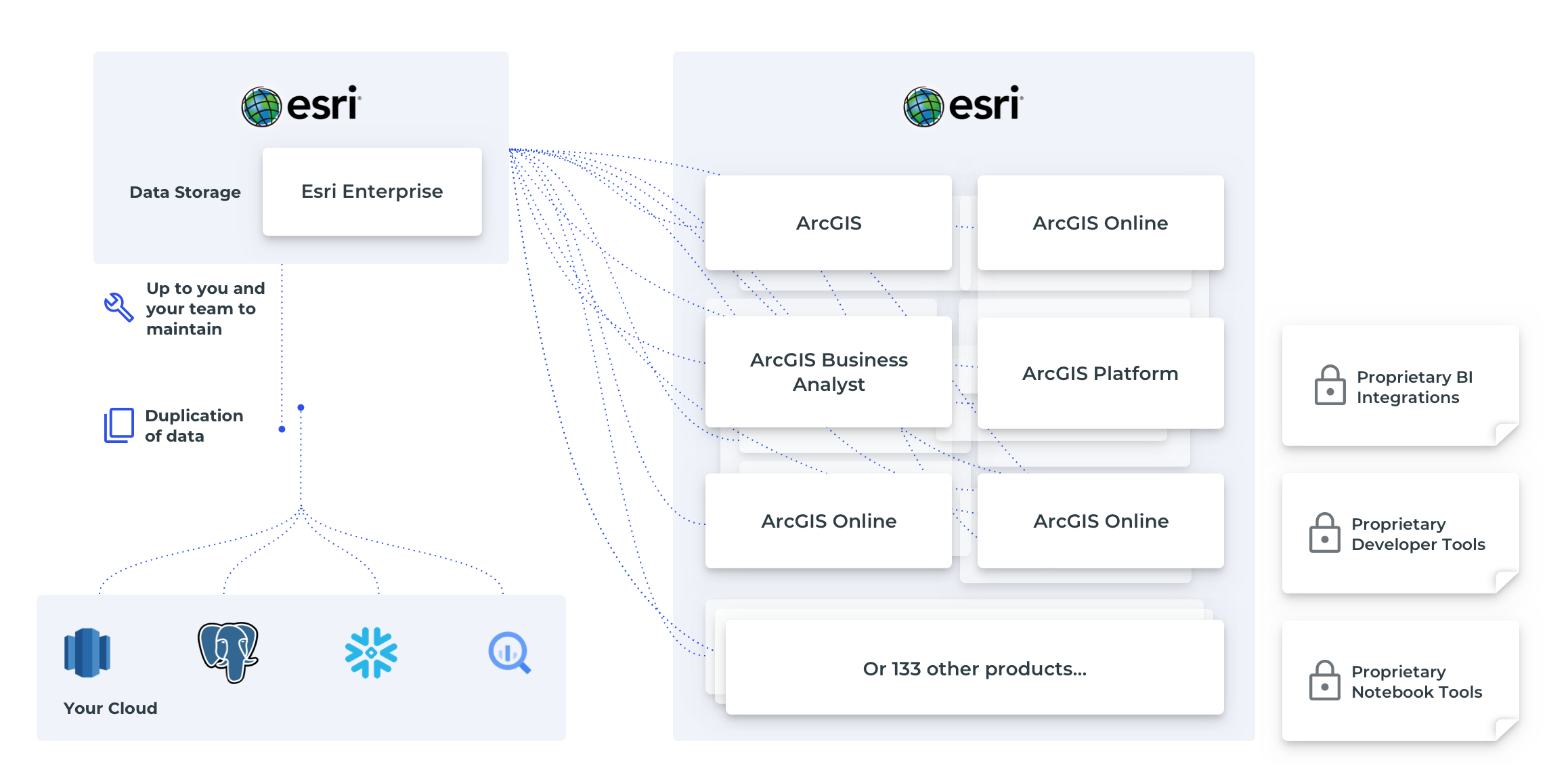Select the Esri Enterprise card

(x=372, y=192)
